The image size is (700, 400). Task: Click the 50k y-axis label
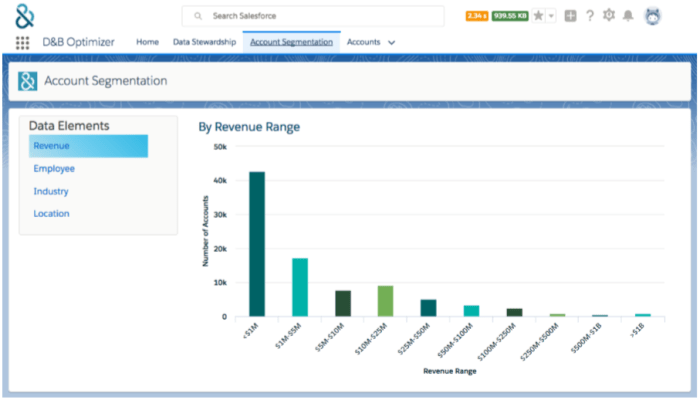click(x=220, y=147)
